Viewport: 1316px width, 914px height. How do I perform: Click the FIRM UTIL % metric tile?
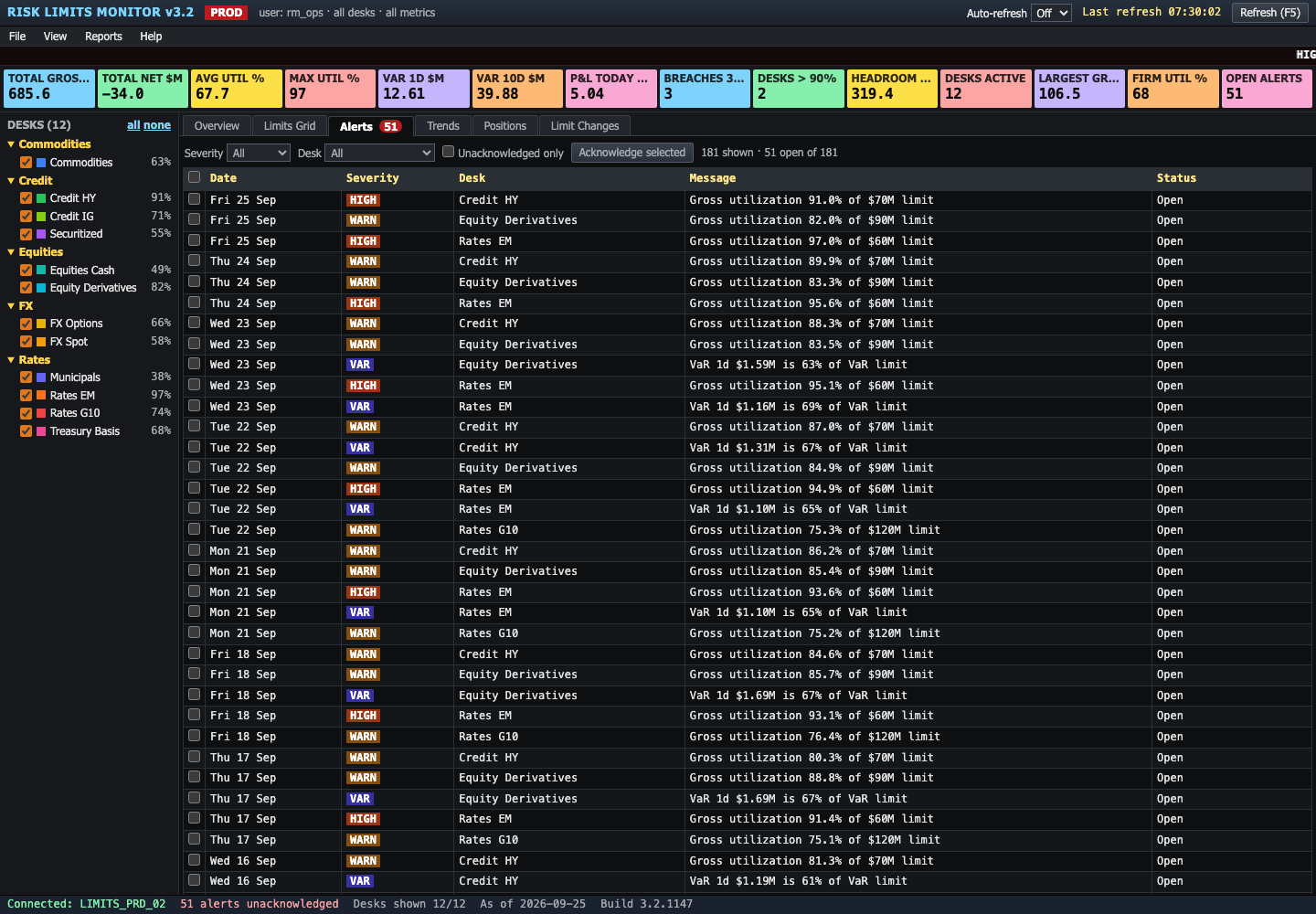click(1173, 89)
